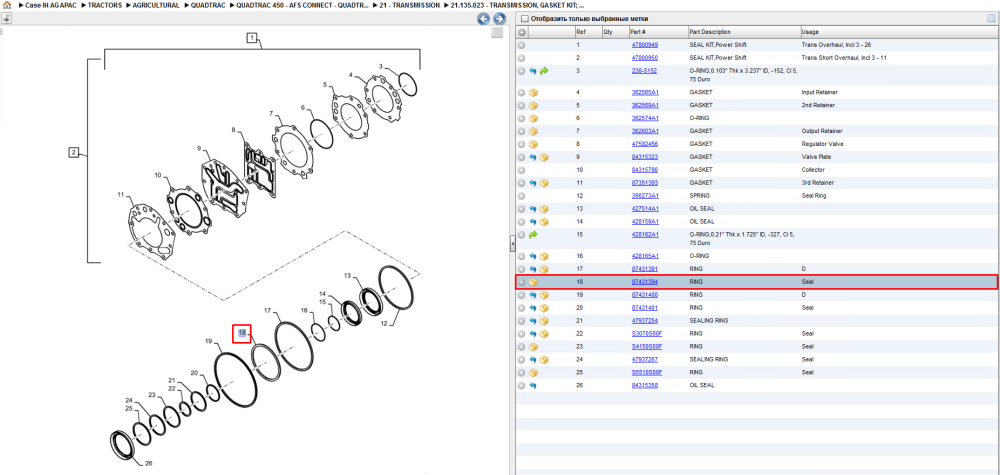This screenshot has height=475, width=1000.
Task: Click the blue replace arrow for Ref 3
Action: 533,71
